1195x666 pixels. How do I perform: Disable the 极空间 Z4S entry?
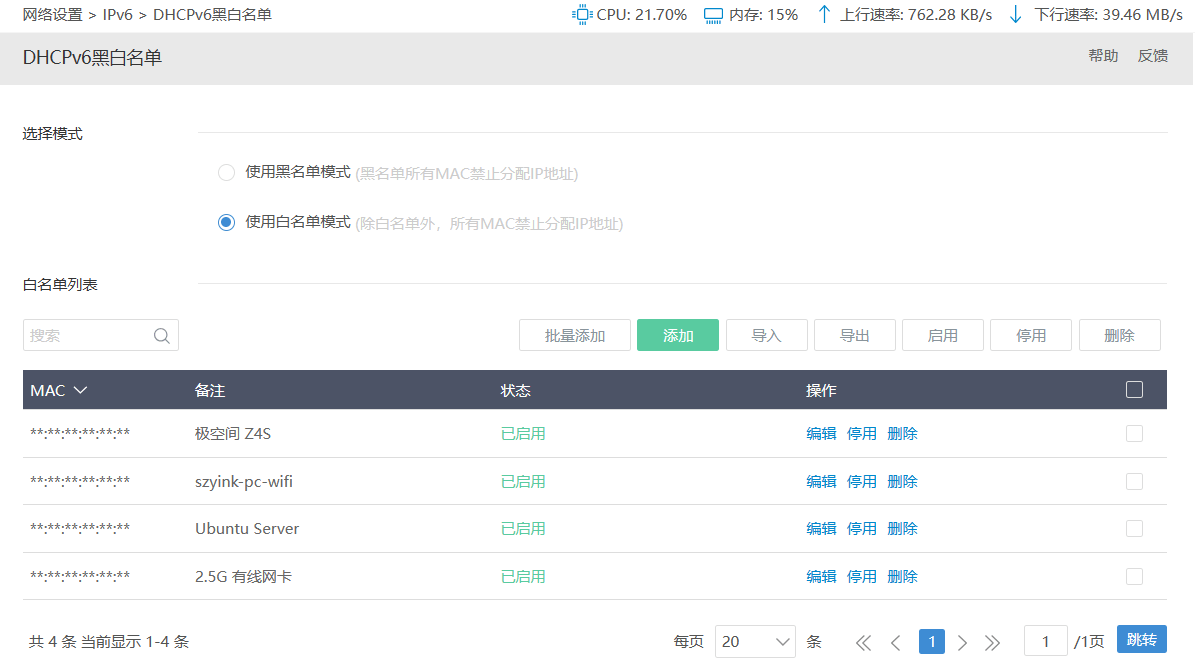pos(861,434)
